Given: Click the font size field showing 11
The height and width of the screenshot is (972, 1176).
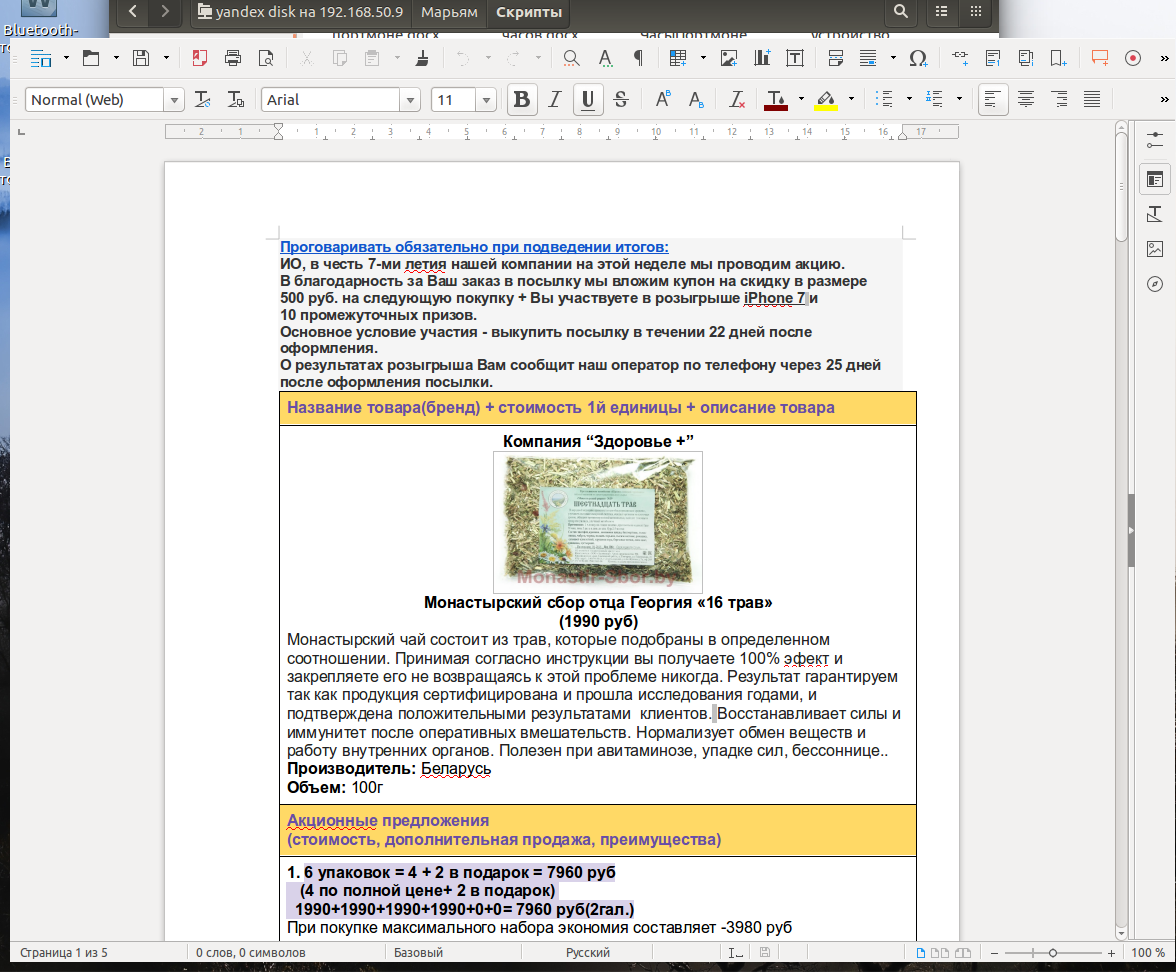Looking at the screenshot, I should (x=454, y=100).
